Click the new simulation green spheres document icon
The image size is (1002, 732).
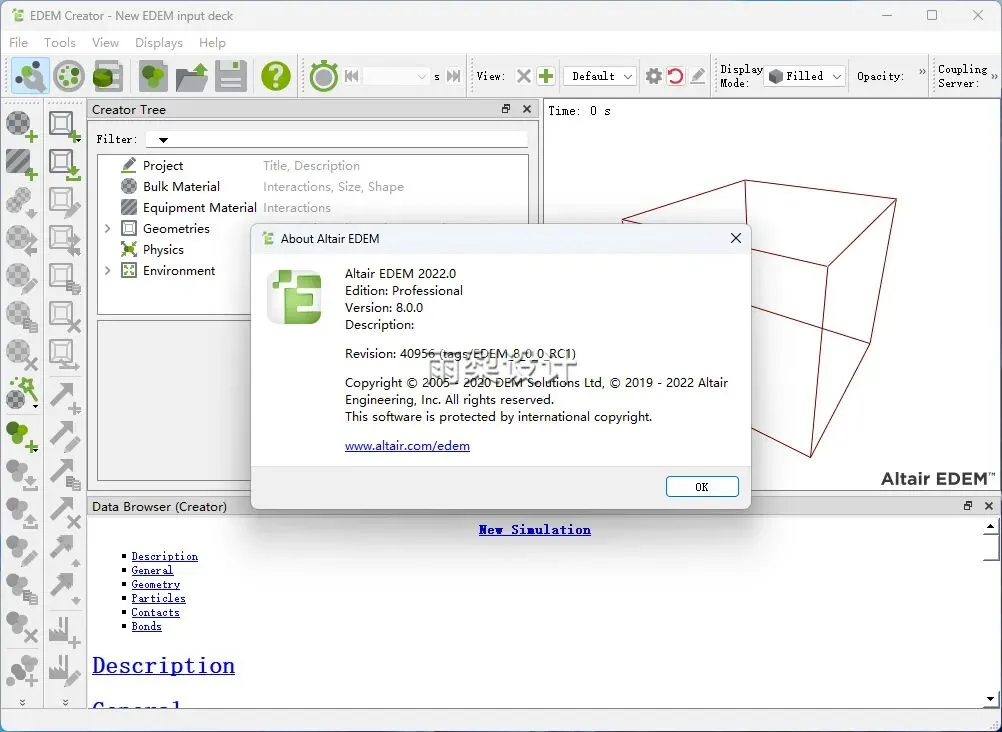coord(153,75)
